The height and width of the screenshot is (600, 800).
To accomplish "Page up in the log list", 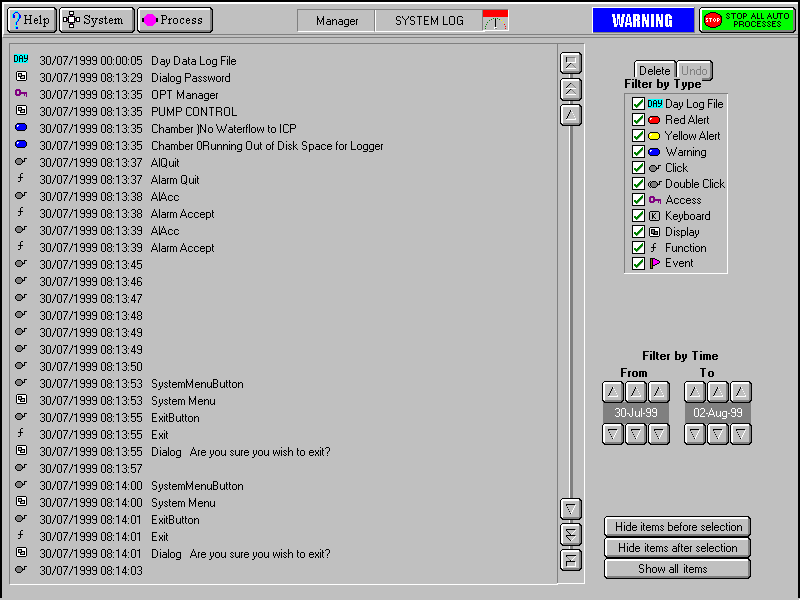I will pyautogui.click(x=570, y=88).
